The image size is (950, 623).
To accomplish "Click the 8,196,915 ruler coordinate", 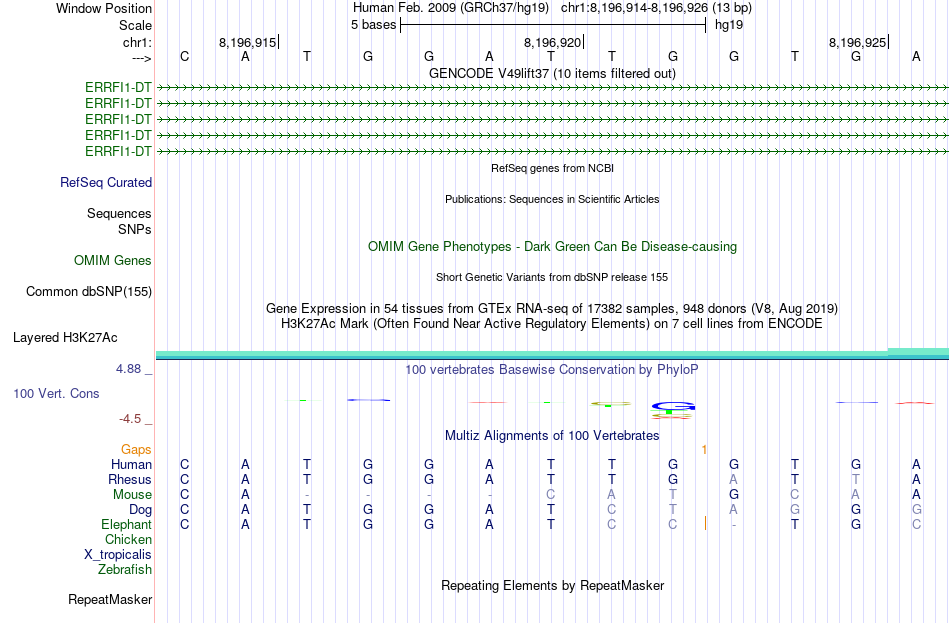I will coord(247,42).
